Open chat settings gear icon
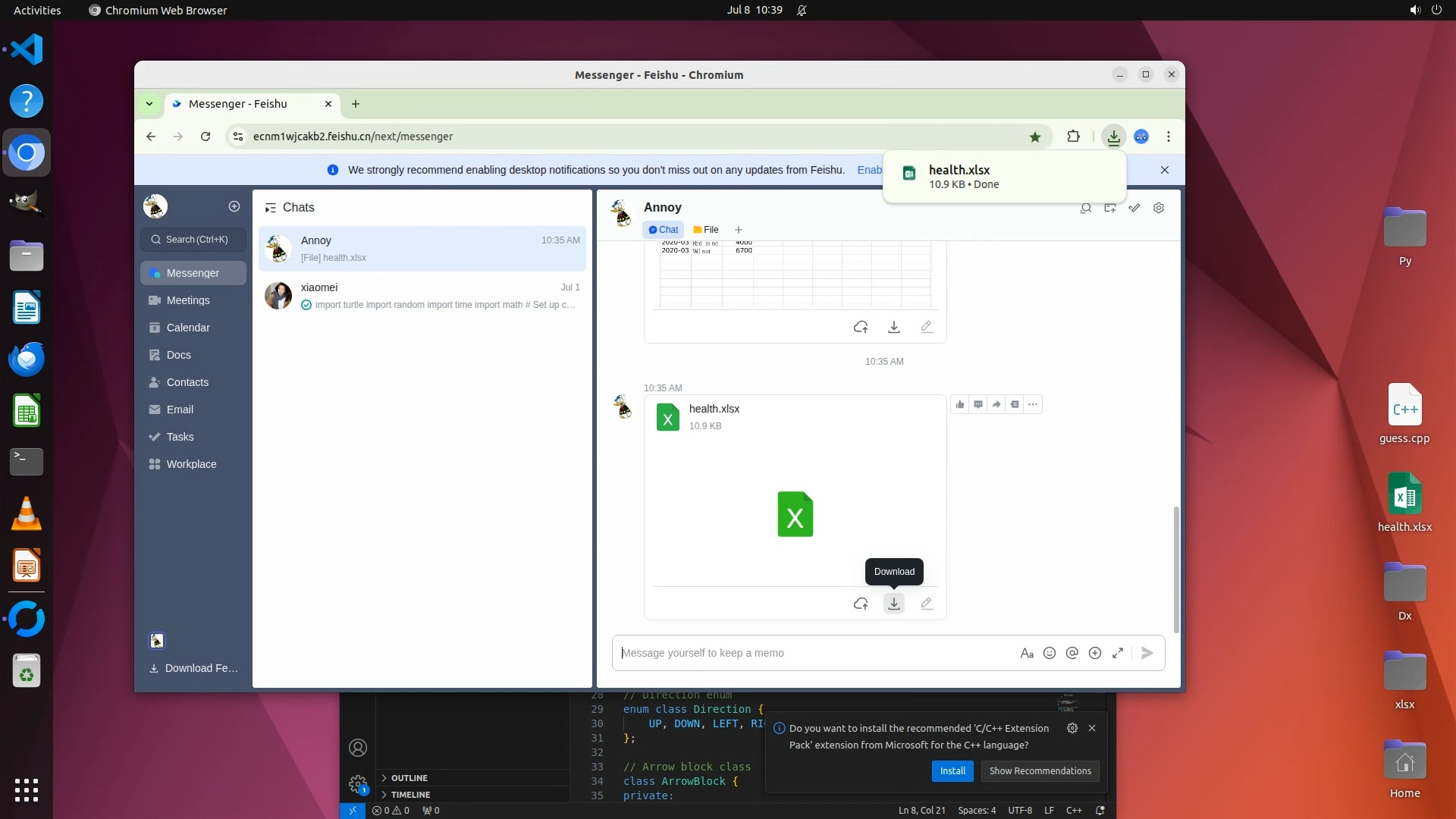The width and height of the screenshot is (1456, 819). (x=1159, y=208)
